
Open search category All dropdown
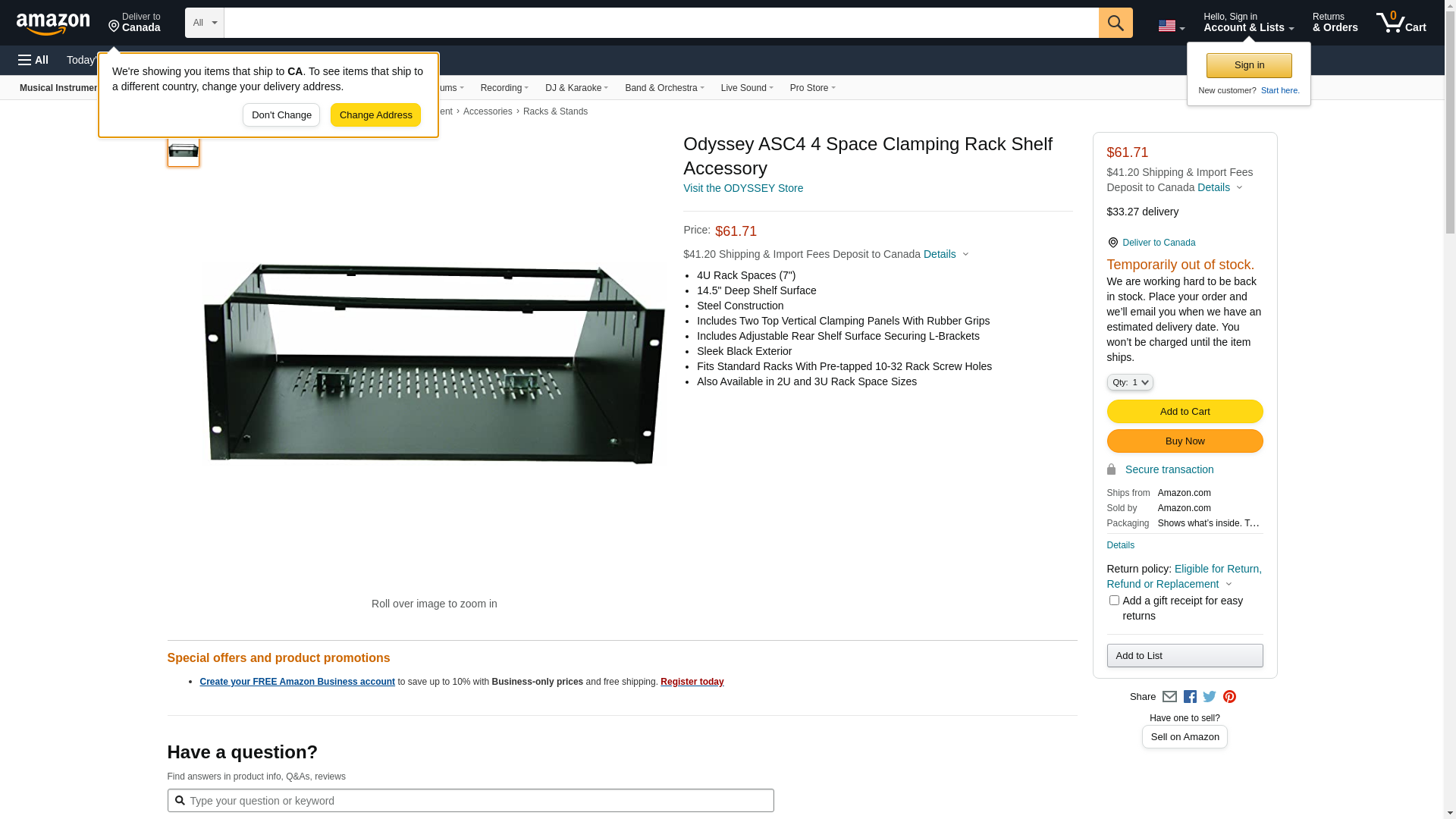(x=205, y=23)
